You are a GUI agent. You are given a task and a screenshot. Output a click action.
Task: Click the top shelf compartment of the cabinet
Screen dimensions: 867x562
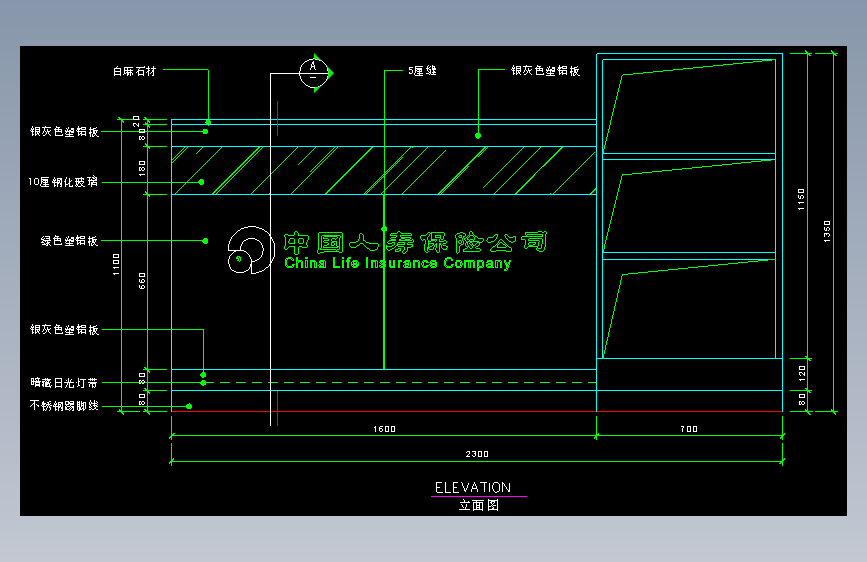tap(689, 106)
